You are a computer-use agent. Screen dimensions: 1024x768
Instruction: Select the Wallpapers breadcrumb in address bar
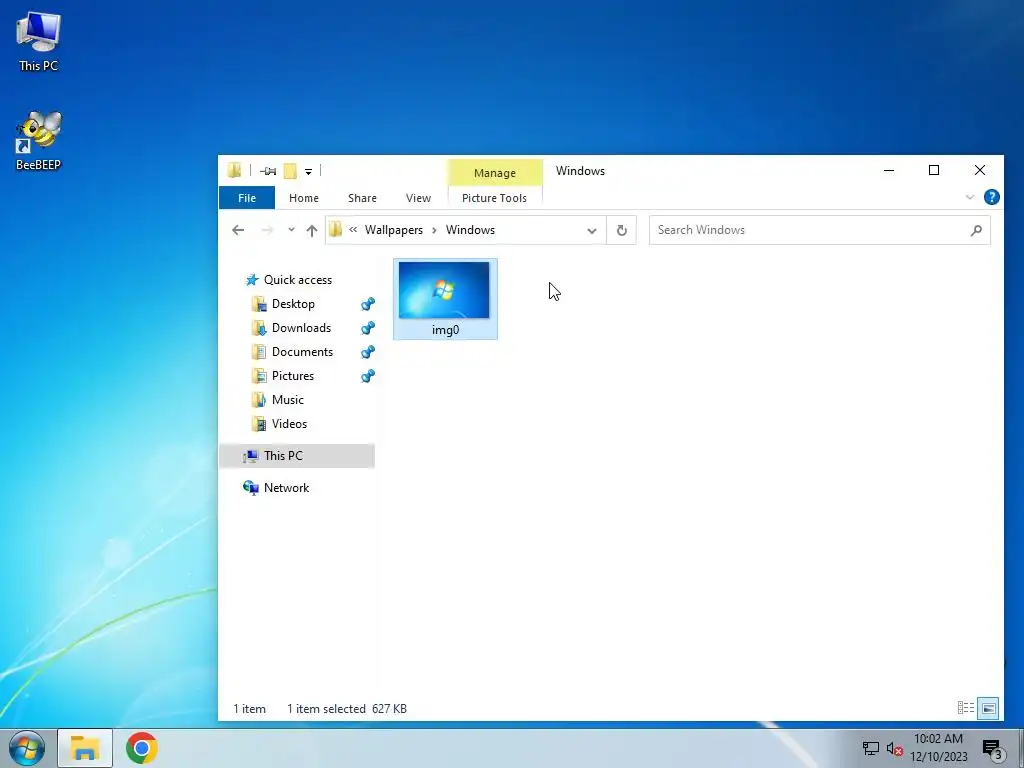394,230
